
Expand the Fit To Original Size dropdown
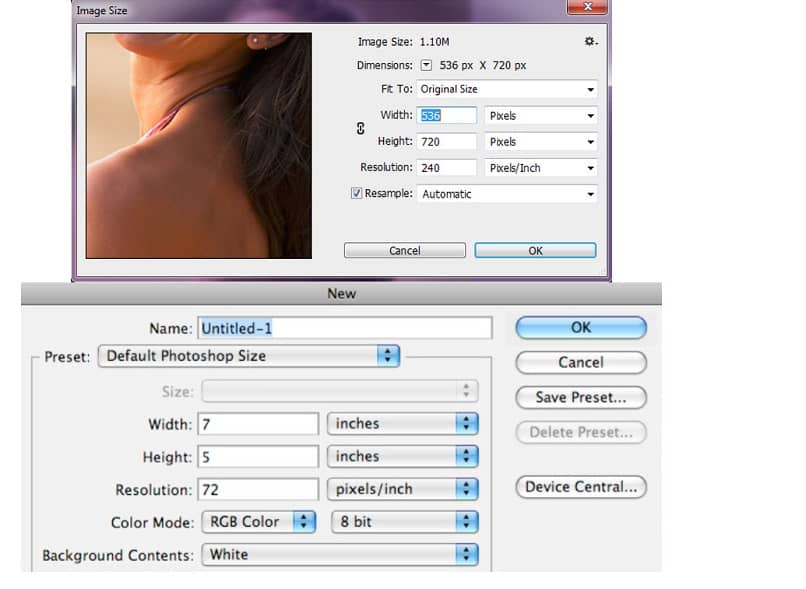pyautogui.click(x=507, y=89)
